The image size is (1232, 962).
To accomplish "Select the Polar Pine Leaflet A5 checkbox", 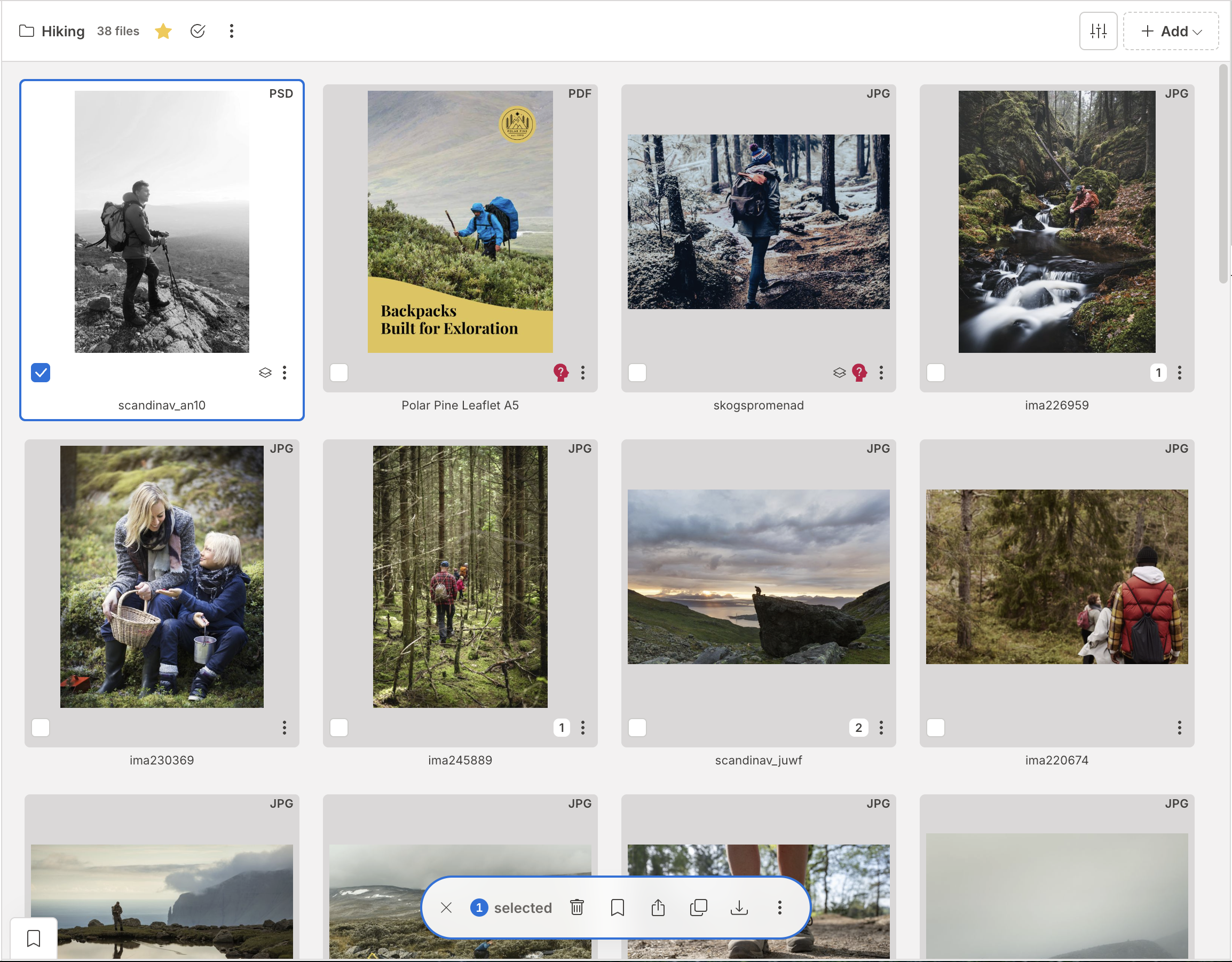I will tap(339, 373).
